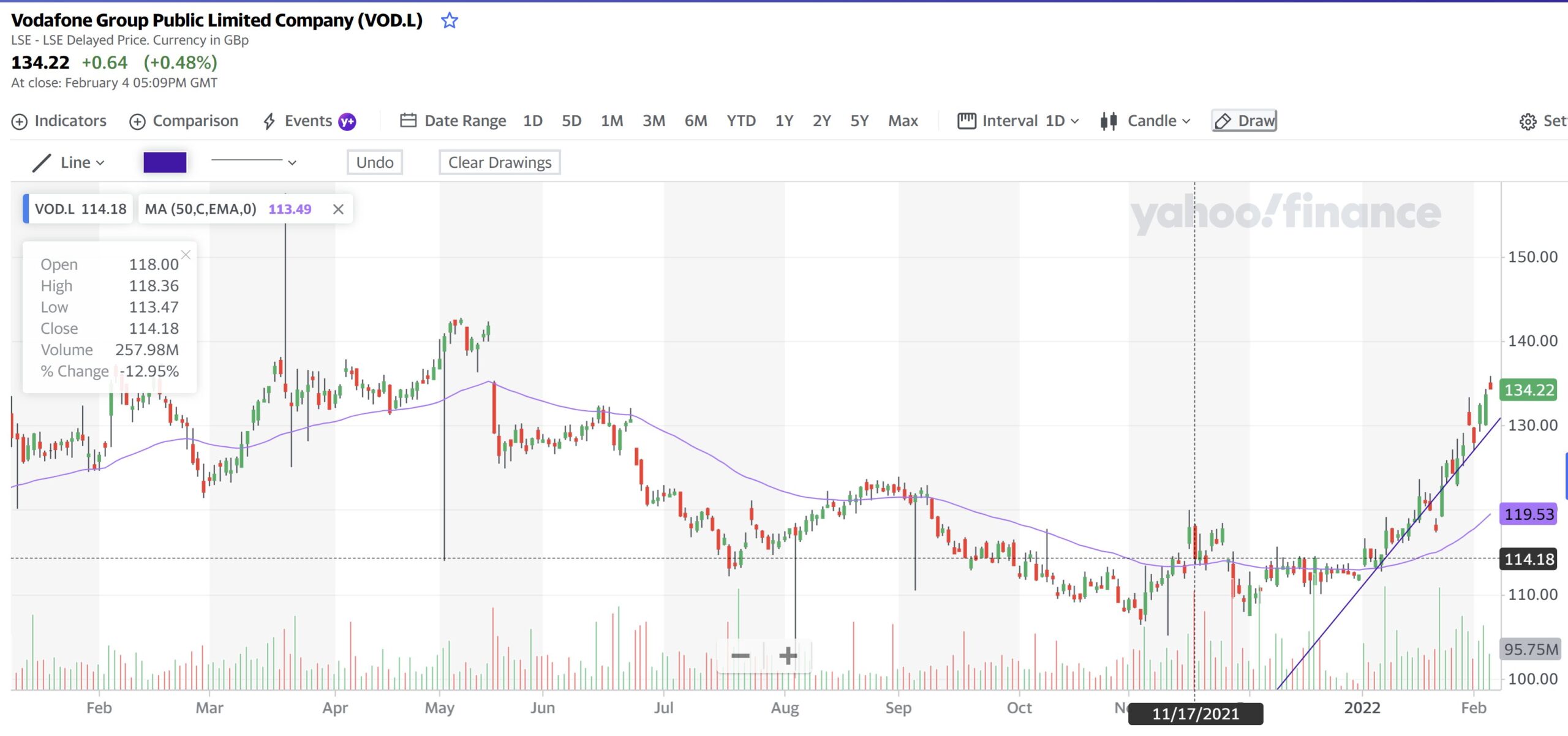
Task: Select the 1Y date range
Action: [x=784, y=121]
